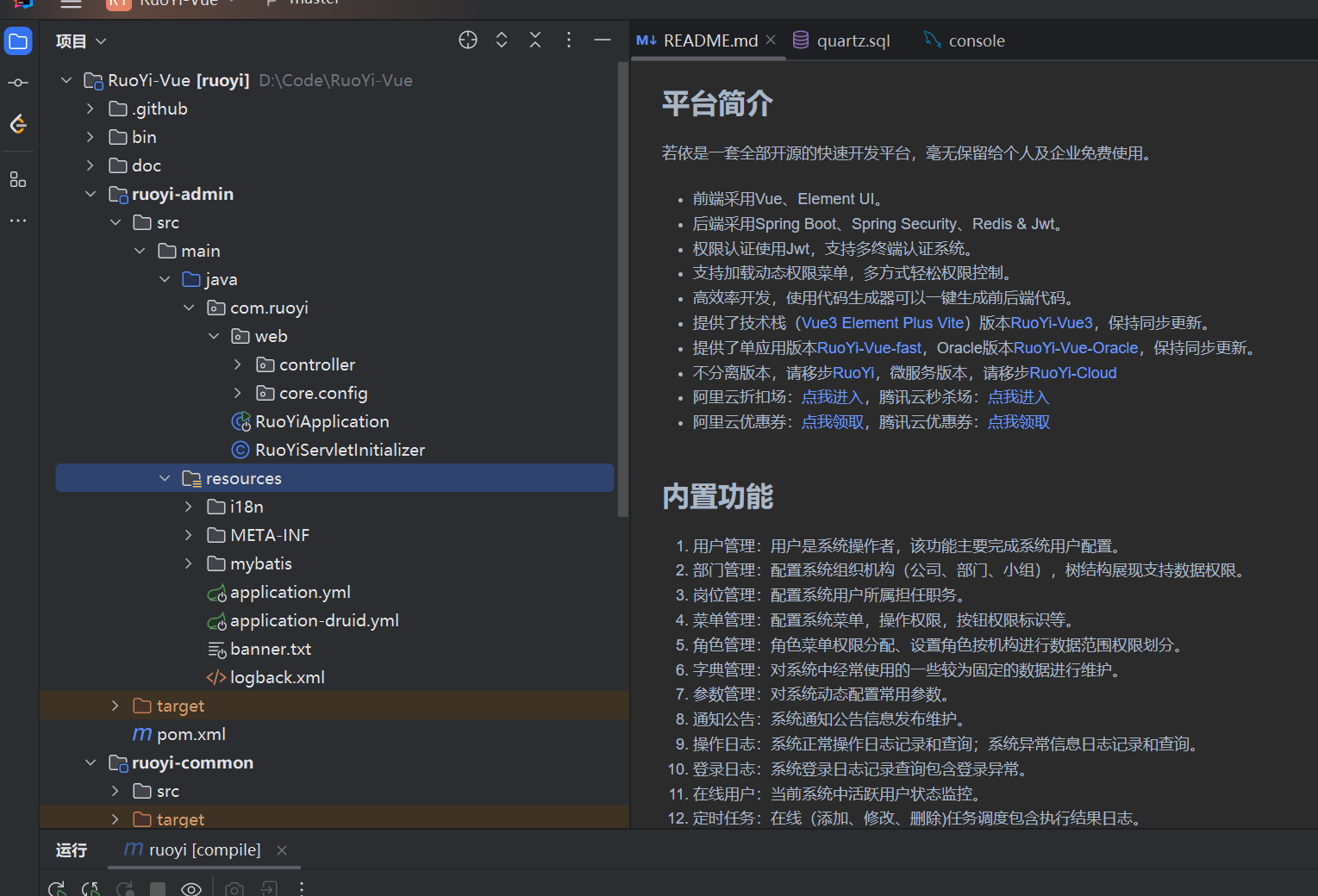This screenshot has height=896, width=1318.
Task: Switch to quartz.sql editor tab
Action: 841,40
